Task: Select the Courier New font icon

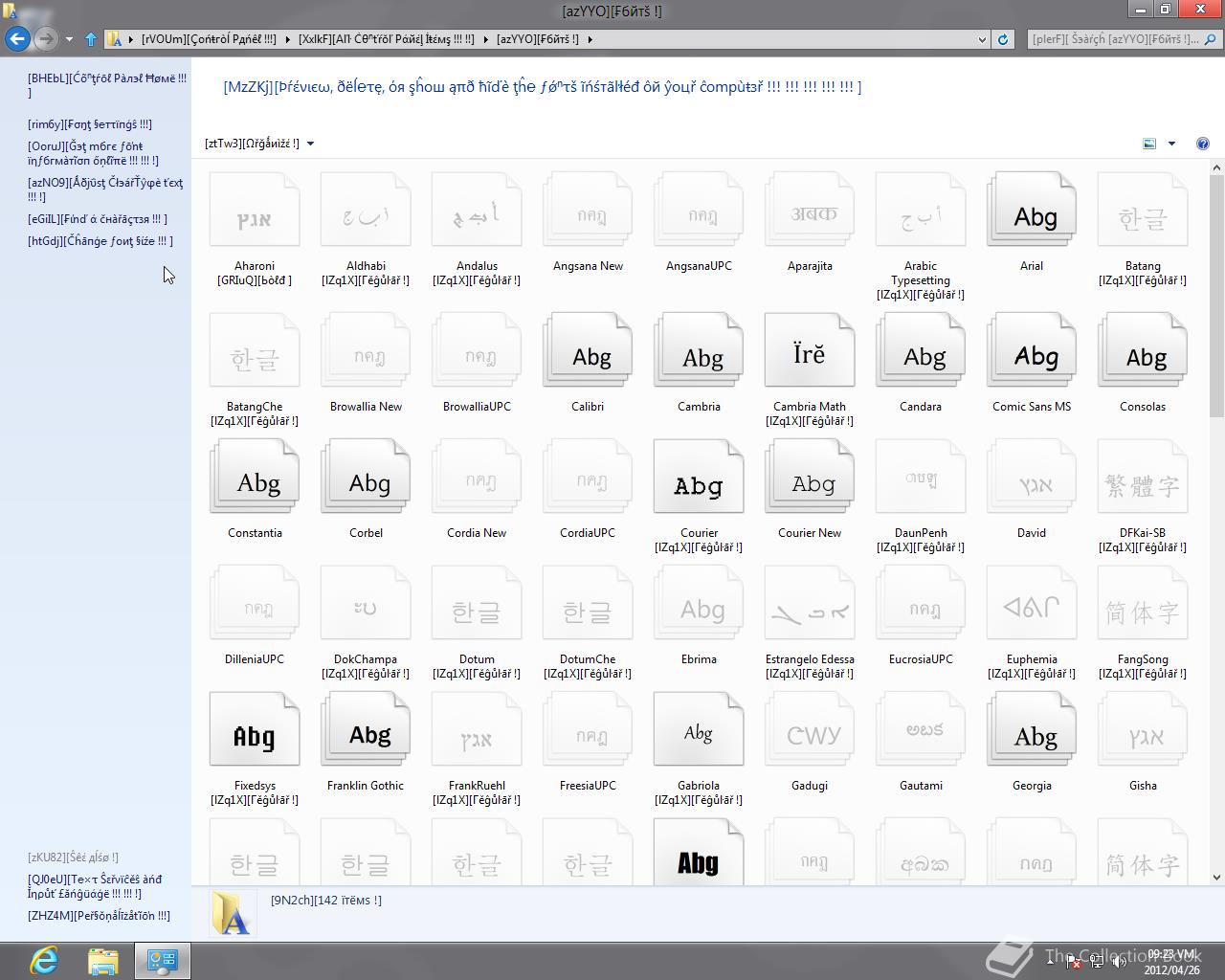Action: coord(810,478)
